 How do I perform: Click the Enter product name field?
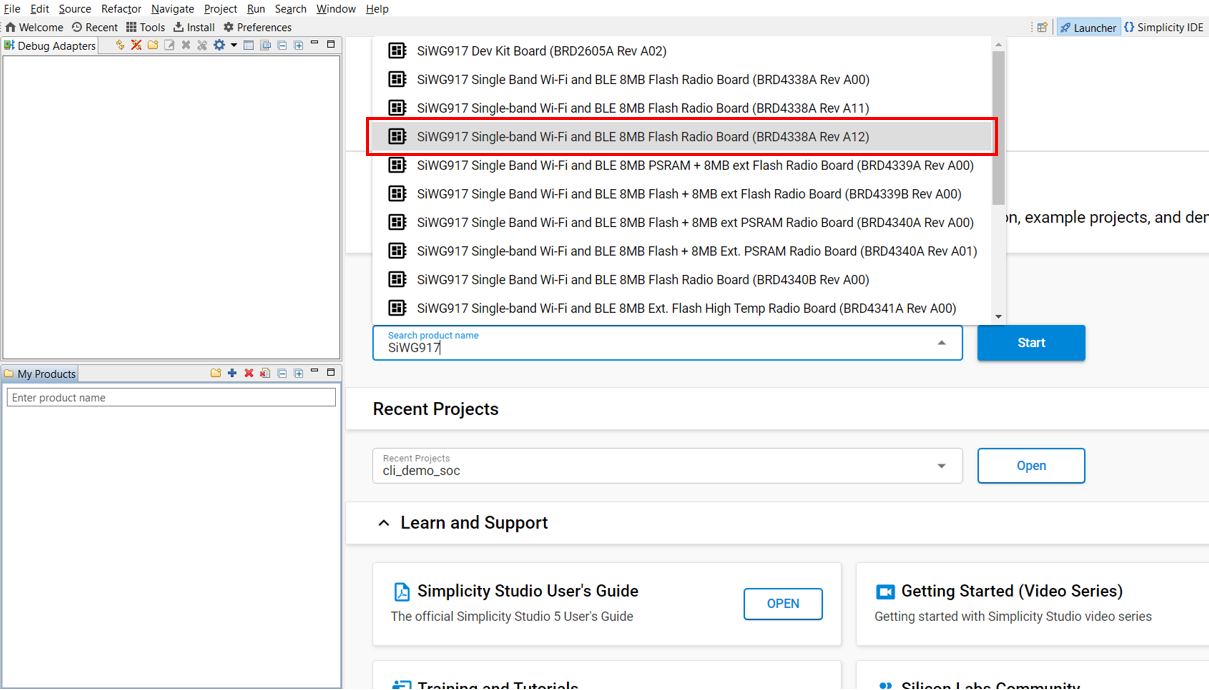click(171, 398)
